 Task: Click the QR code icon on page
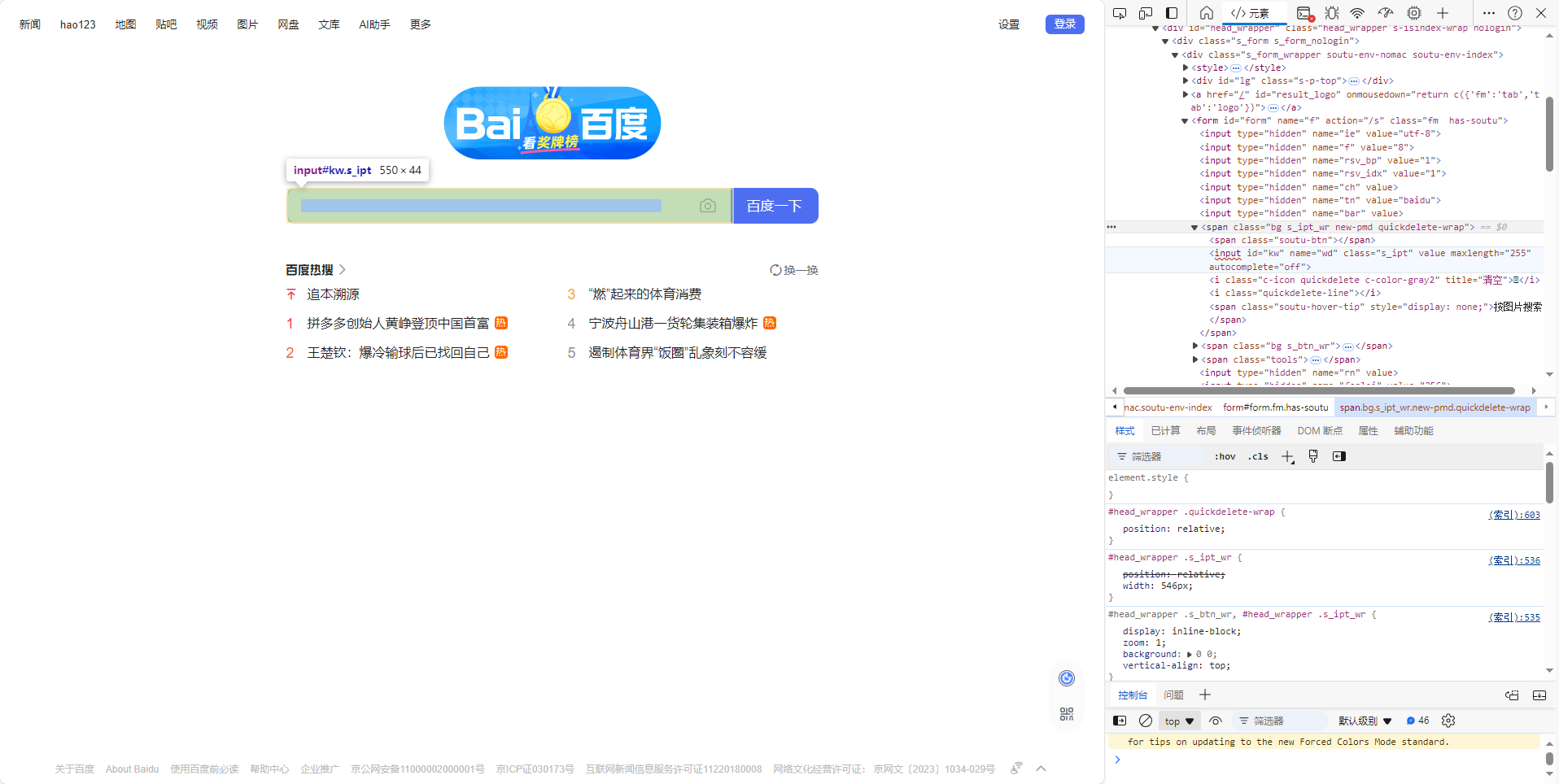tap(1067, 714)
